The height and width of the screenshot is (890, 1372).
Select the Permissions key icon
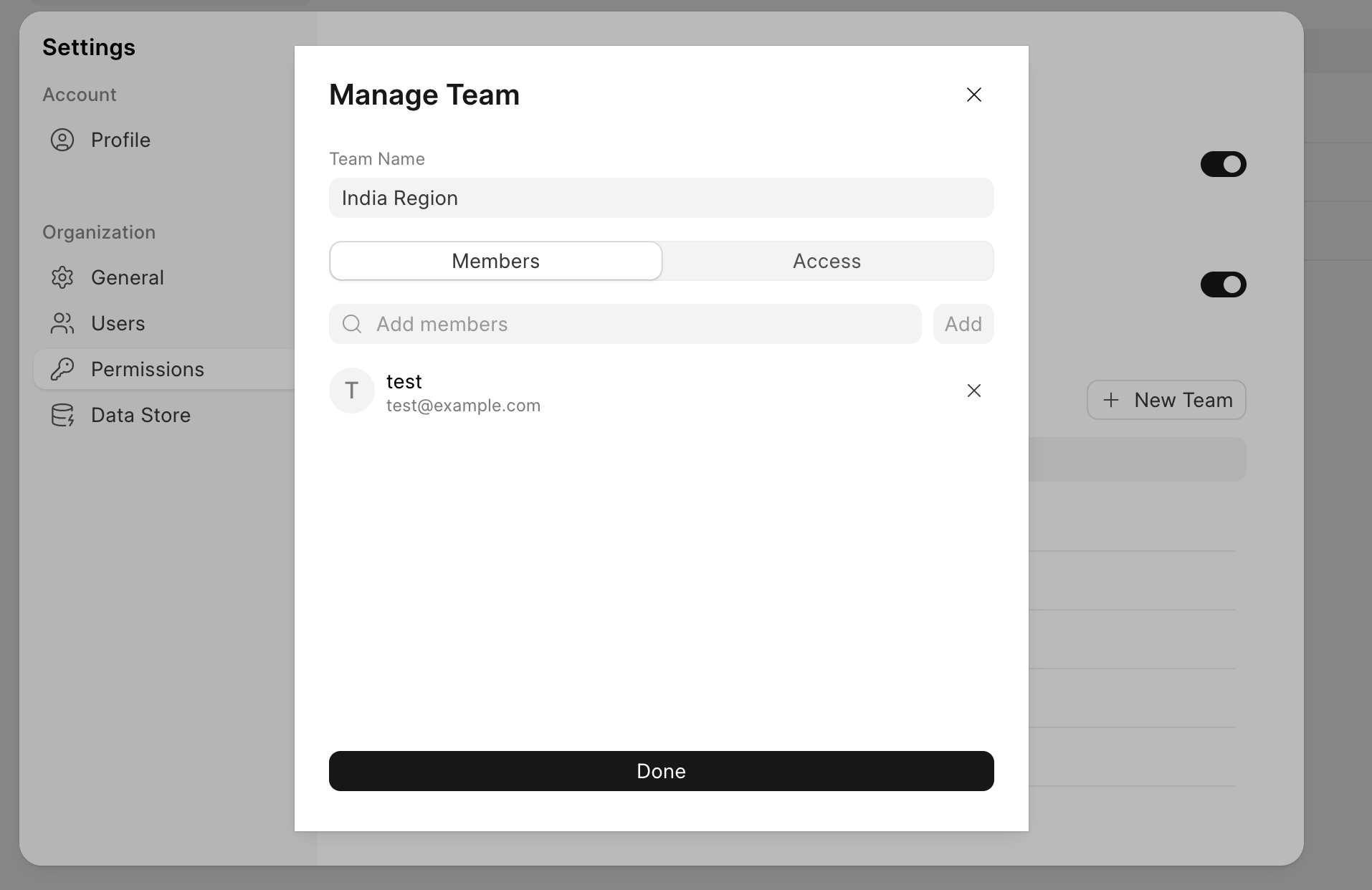click(x=62, y=369)
